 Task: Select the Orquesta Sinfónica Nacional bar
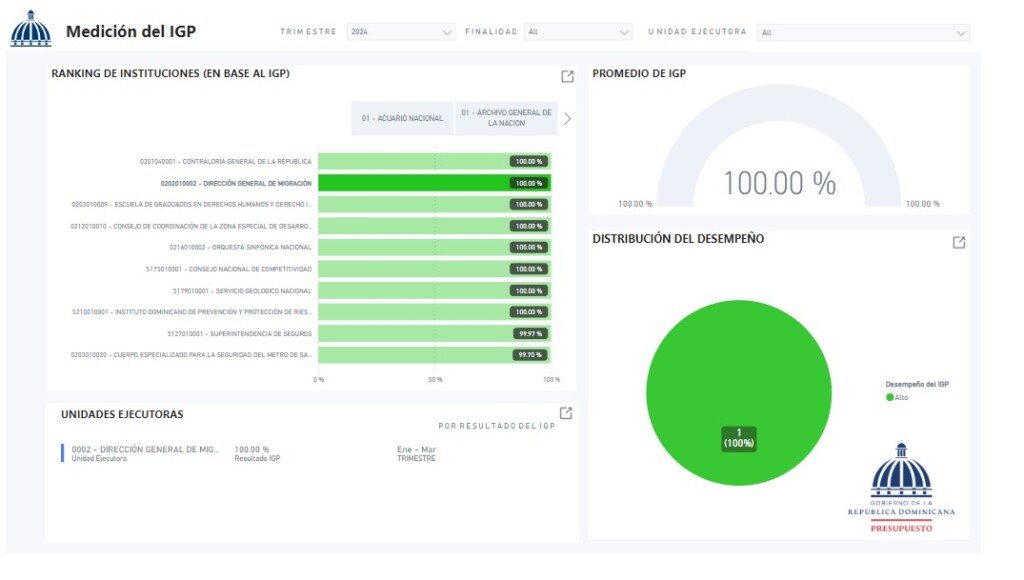point(433,247)
